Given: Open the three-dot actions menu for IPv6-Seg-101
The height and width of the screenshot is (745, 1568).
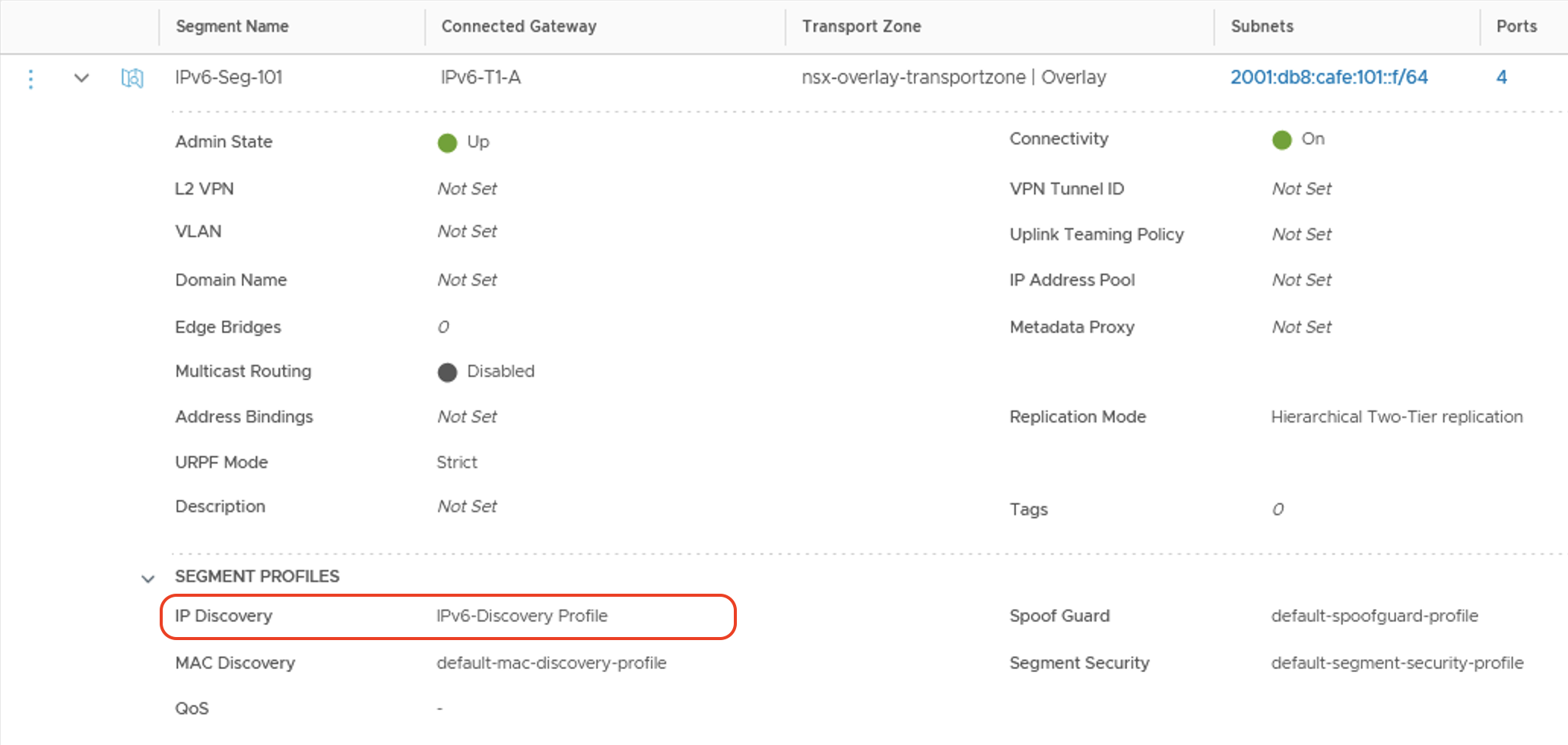Looking at the screenshot, I should click(x=30, y=78).
